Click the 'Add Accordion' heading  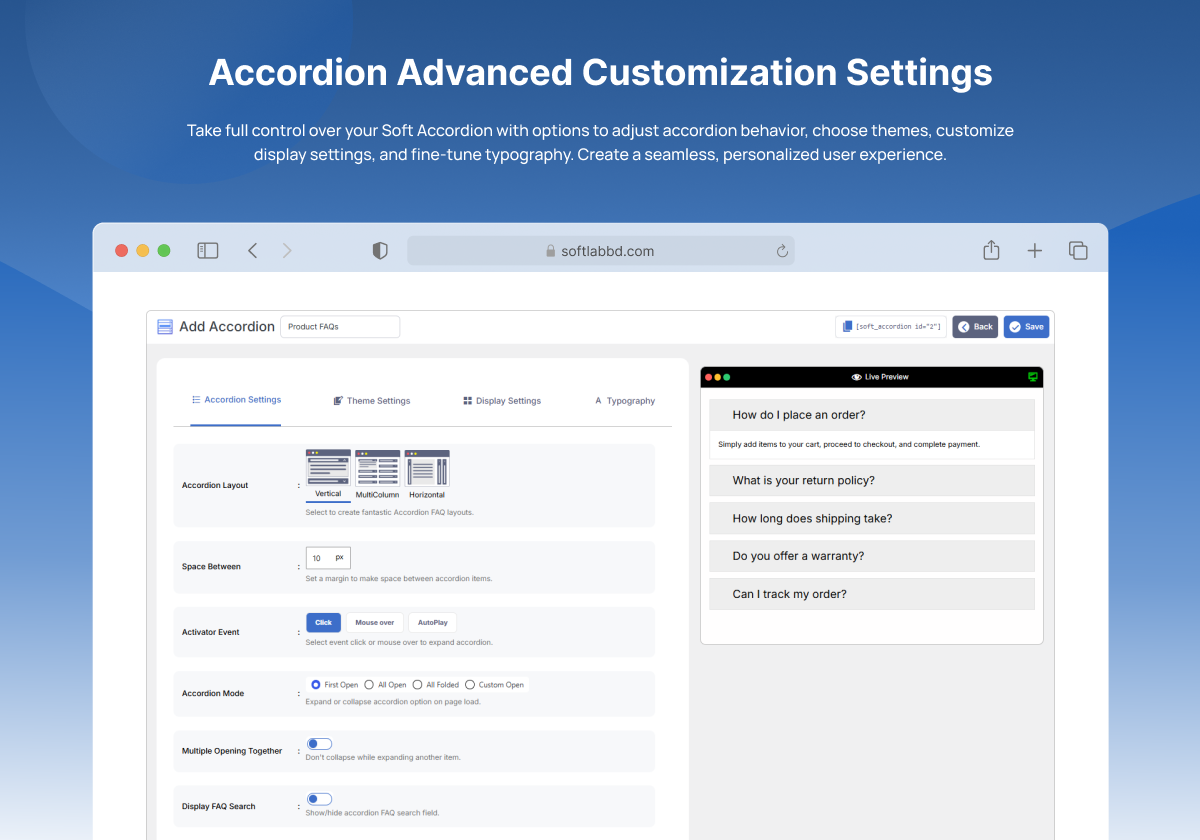(x=227, y=327)
